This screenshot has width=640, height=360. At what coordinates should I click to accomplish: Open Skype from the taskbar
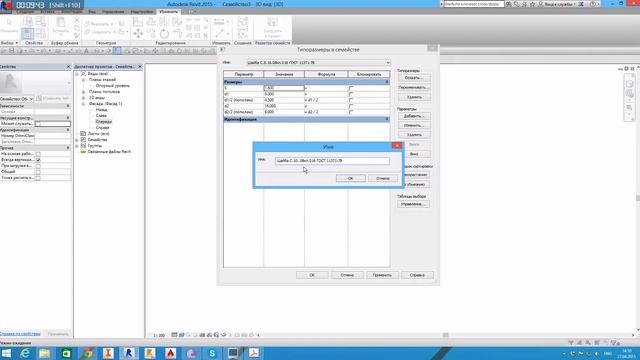[x=212, y=353]
